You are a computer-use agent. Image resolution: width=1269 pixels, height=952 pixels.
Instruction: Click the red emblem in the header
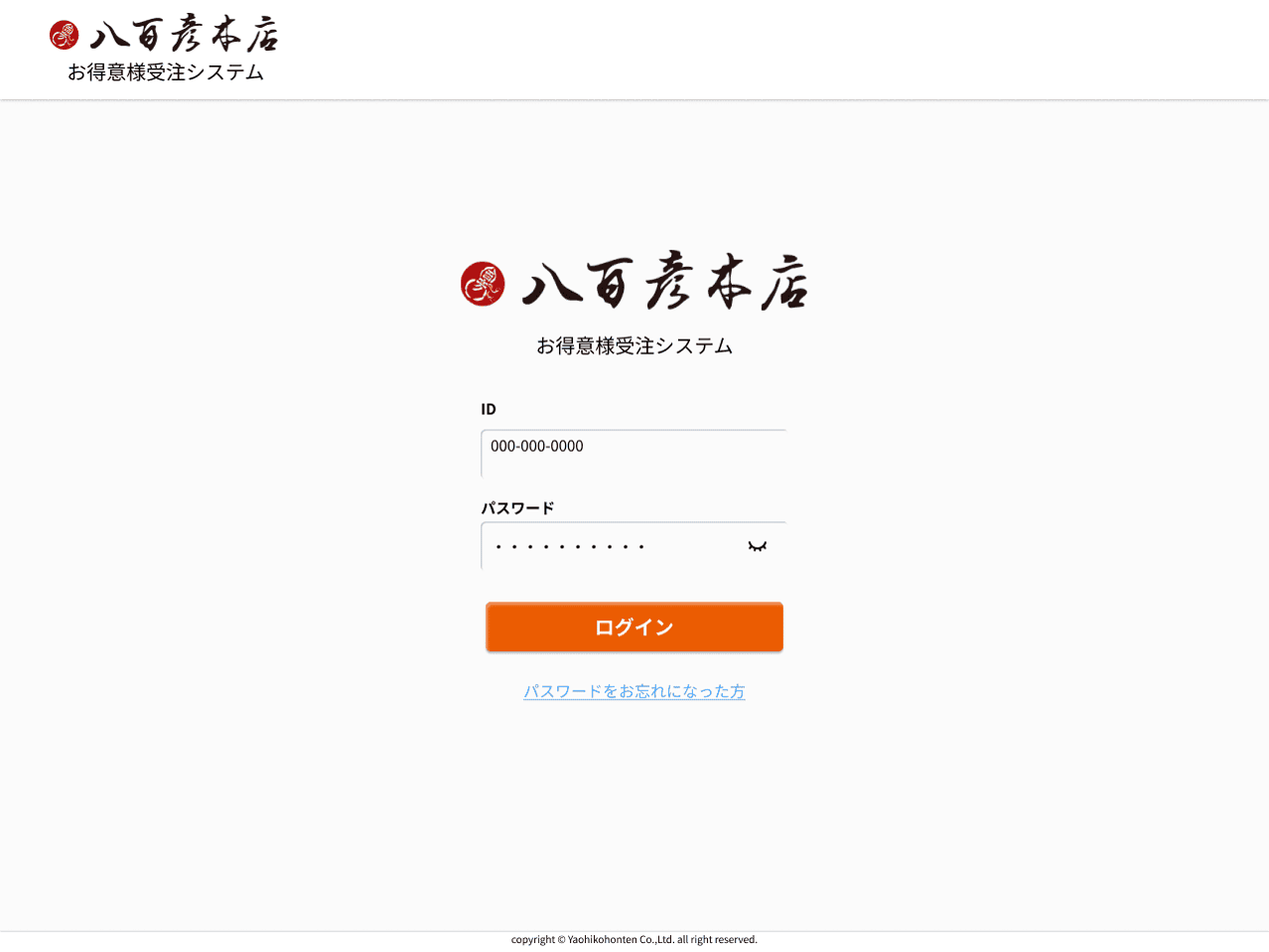point(64,35)
